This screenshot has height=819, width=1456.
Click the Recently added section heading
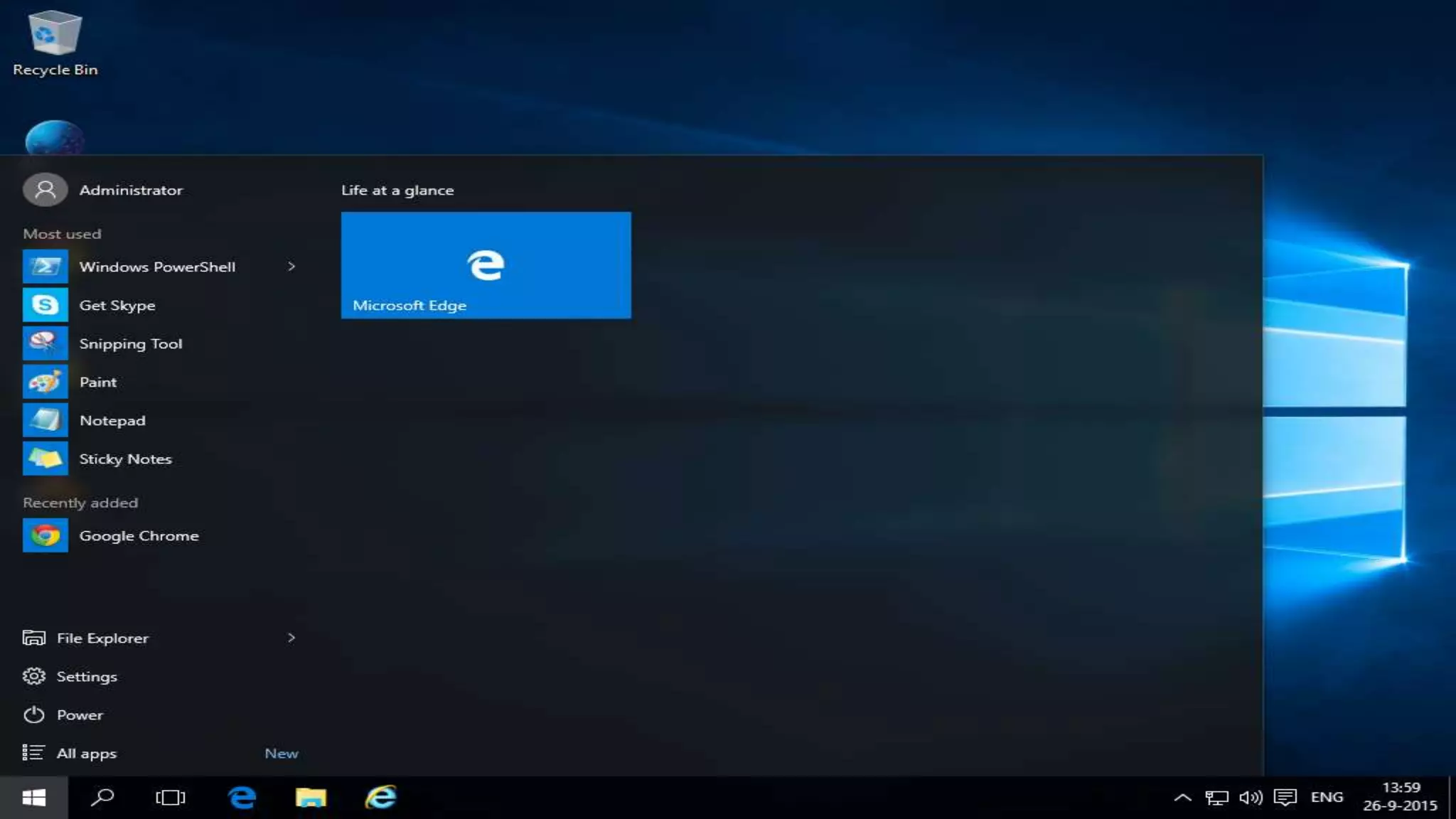[x=80, y=503]
